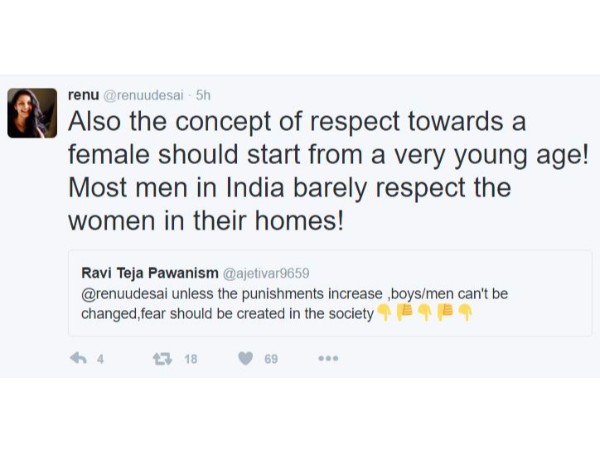Click the main tweet text about respect
The height and width of the screenshot is (450, 600).
point(300,172)
